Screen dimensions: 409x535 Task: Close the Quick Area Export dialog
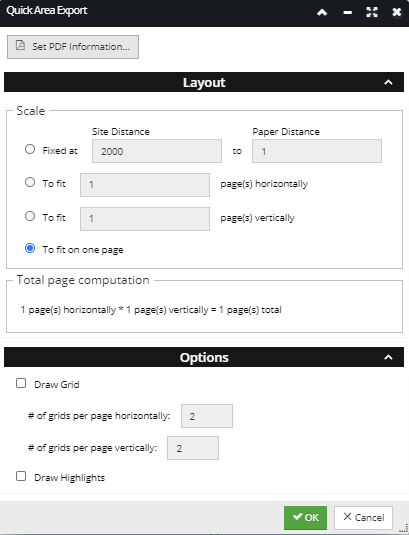pos(397,12)
